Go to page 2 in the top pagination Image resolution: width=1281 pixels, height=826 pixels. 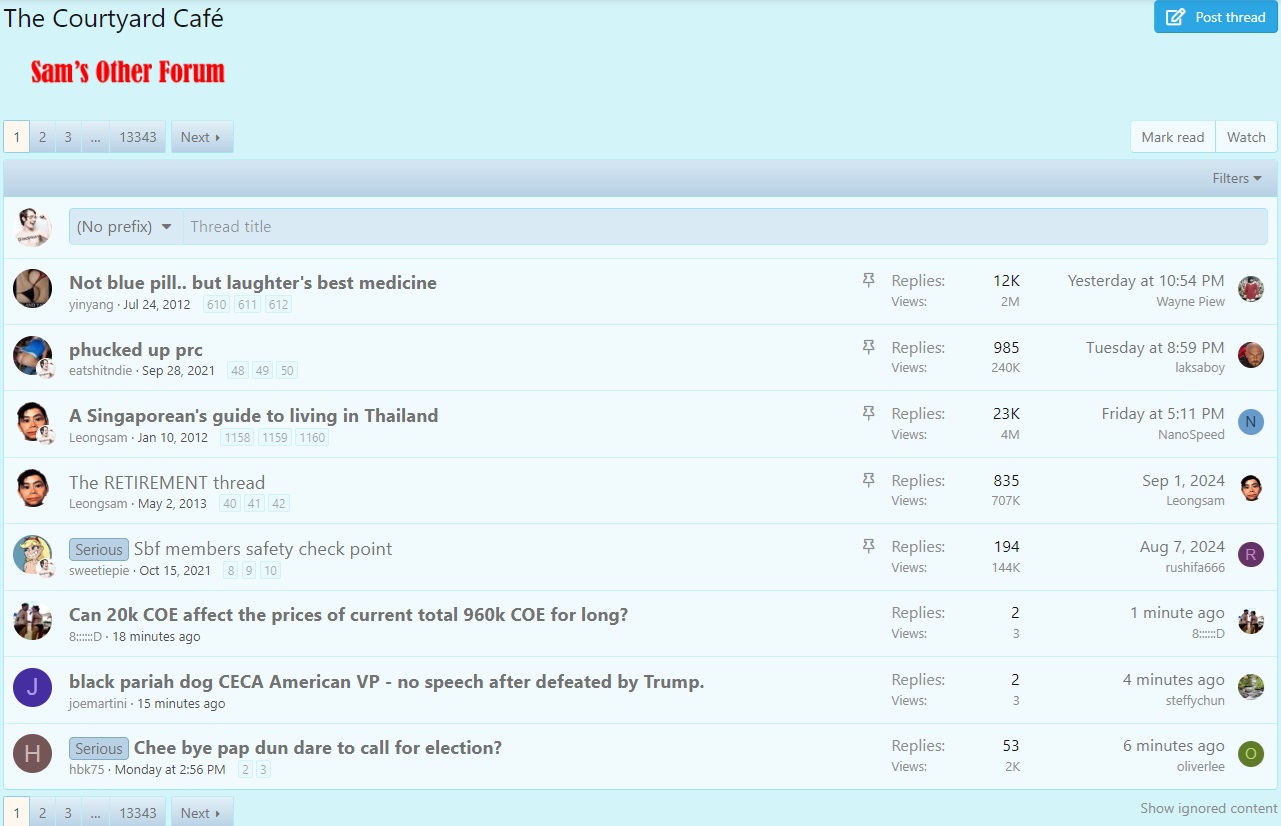(42, 137)
